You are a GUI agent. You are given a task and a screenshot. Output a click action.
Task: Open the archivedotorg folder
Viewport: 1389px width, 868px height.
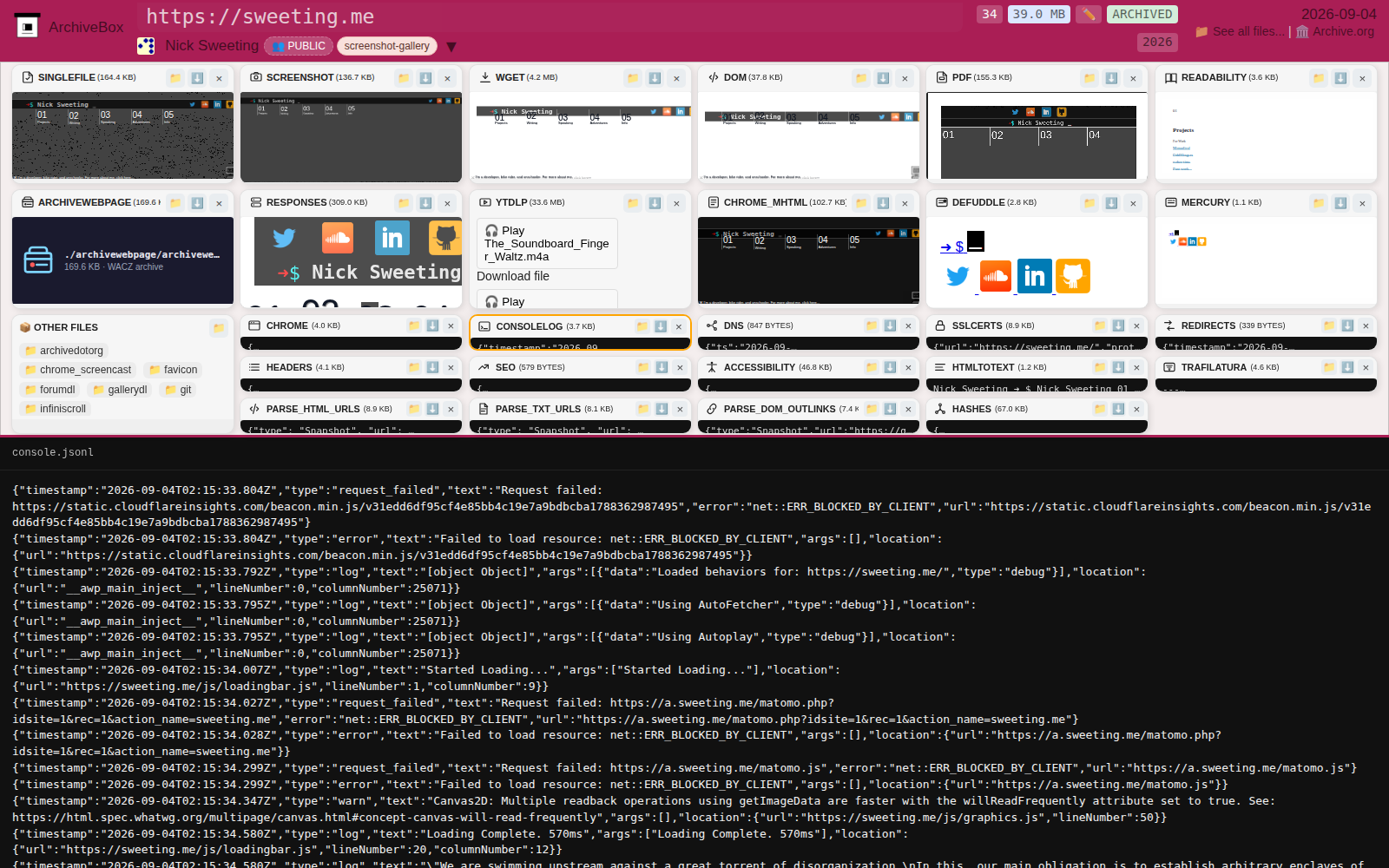[64, 351]
